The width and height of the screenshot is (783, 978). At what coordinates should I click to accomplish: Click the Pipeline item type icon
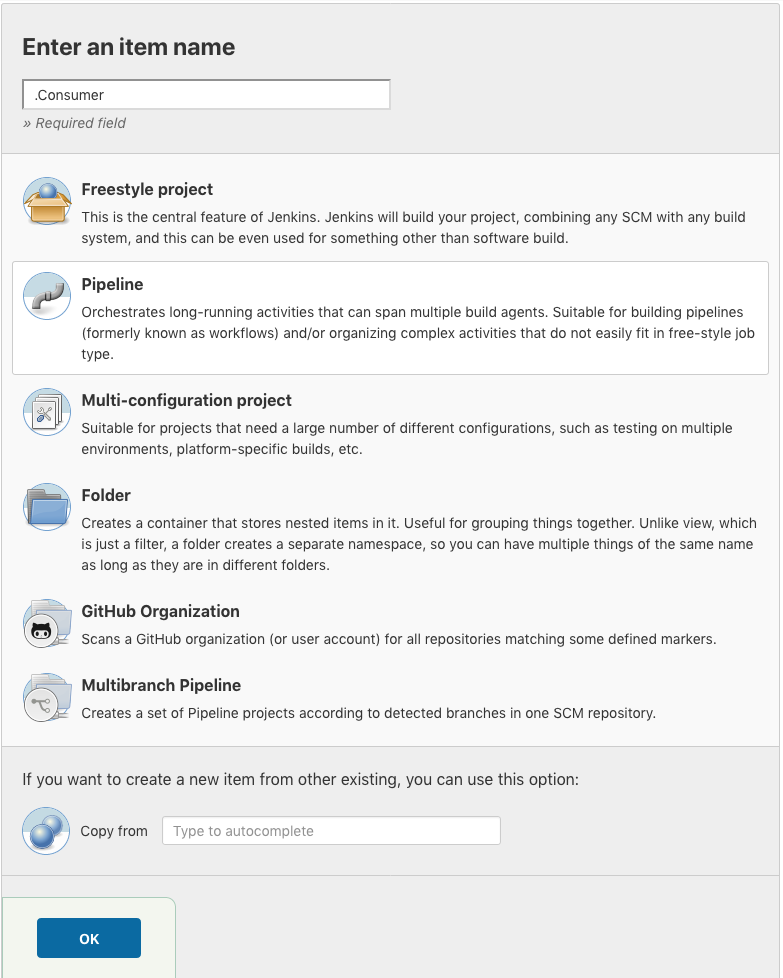[x=46, y=294]
